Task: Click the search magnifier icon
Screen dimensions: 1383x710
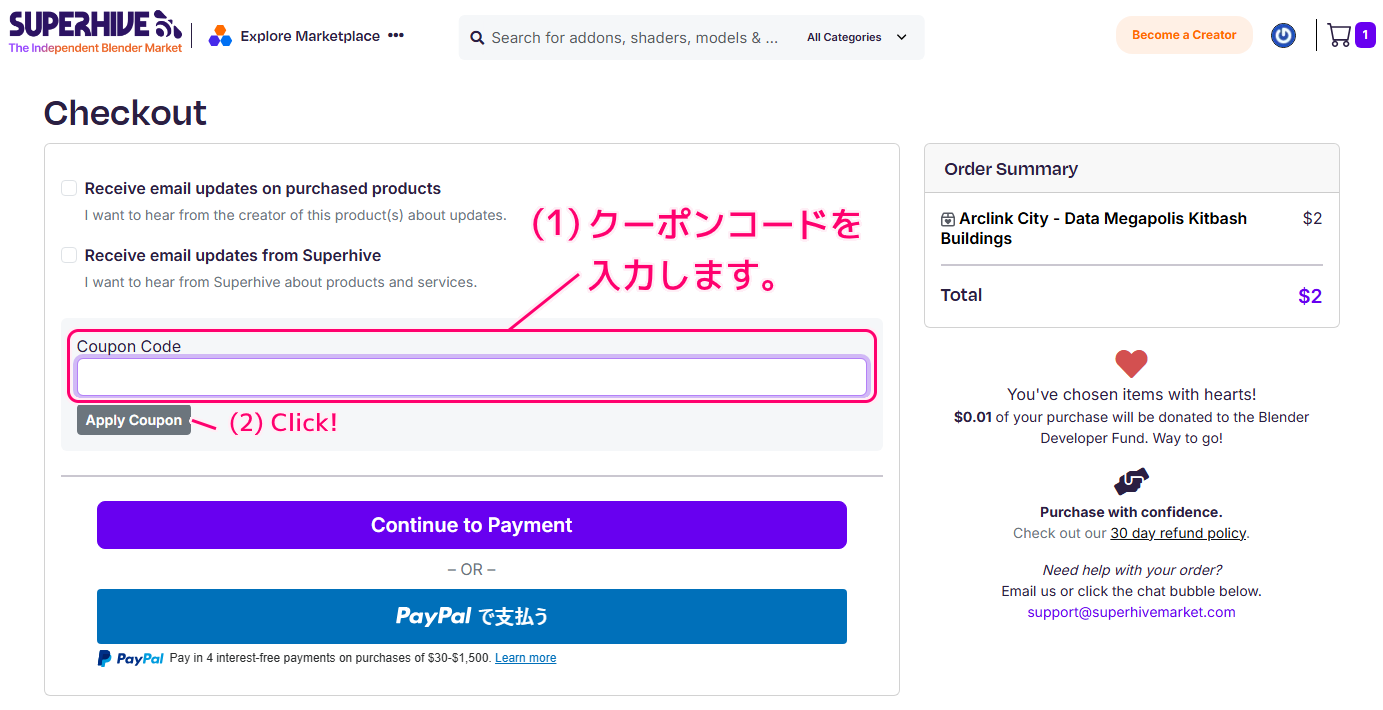Action: [477, 38]
